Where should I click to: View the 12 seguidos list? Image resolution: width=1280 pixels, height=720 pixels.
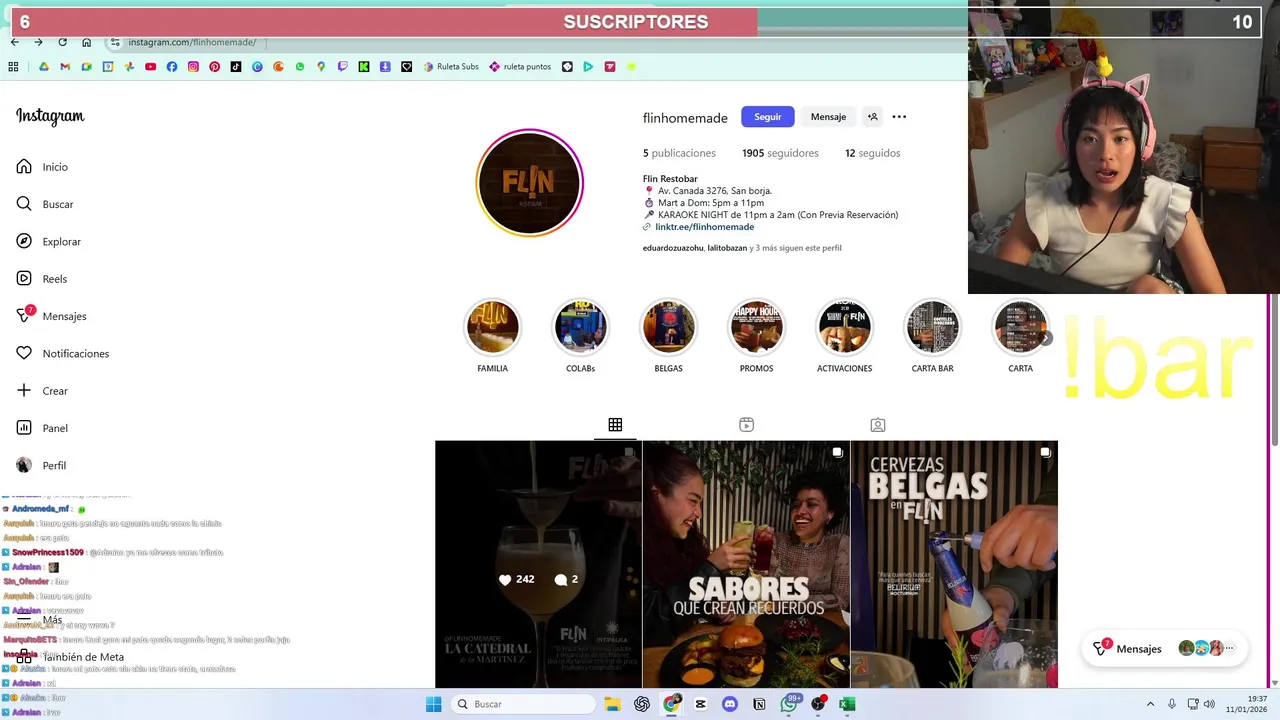point(872,153)
